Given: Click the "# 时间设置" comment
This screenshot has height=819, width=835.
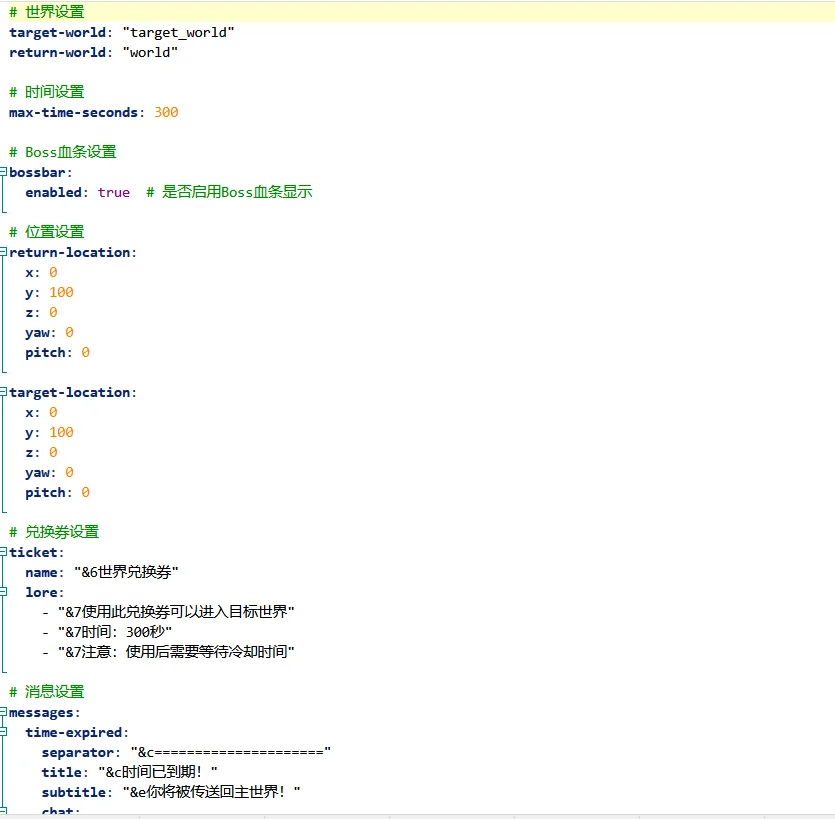Looking at the screenshot, I should (47, 92).
